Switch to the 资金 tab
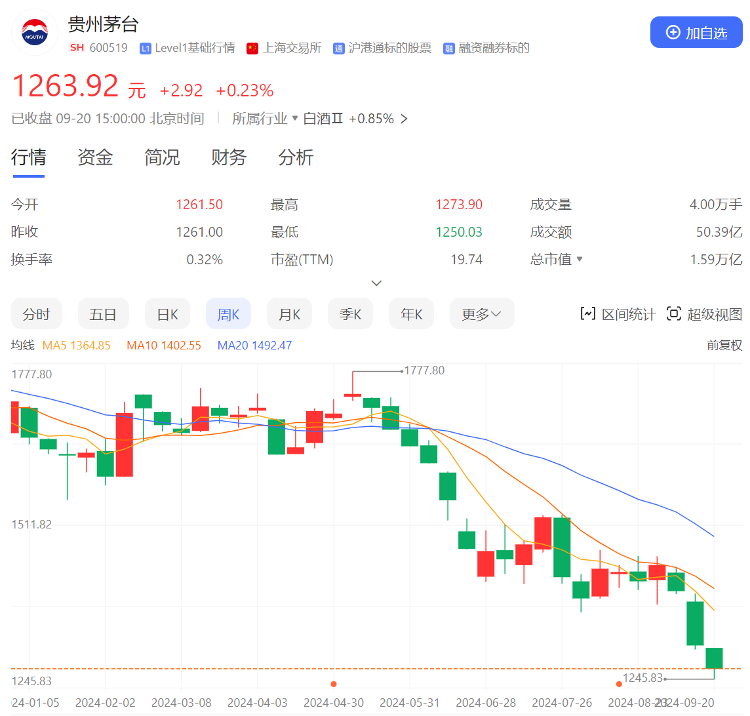750x716 pixels. coord(95,157)
